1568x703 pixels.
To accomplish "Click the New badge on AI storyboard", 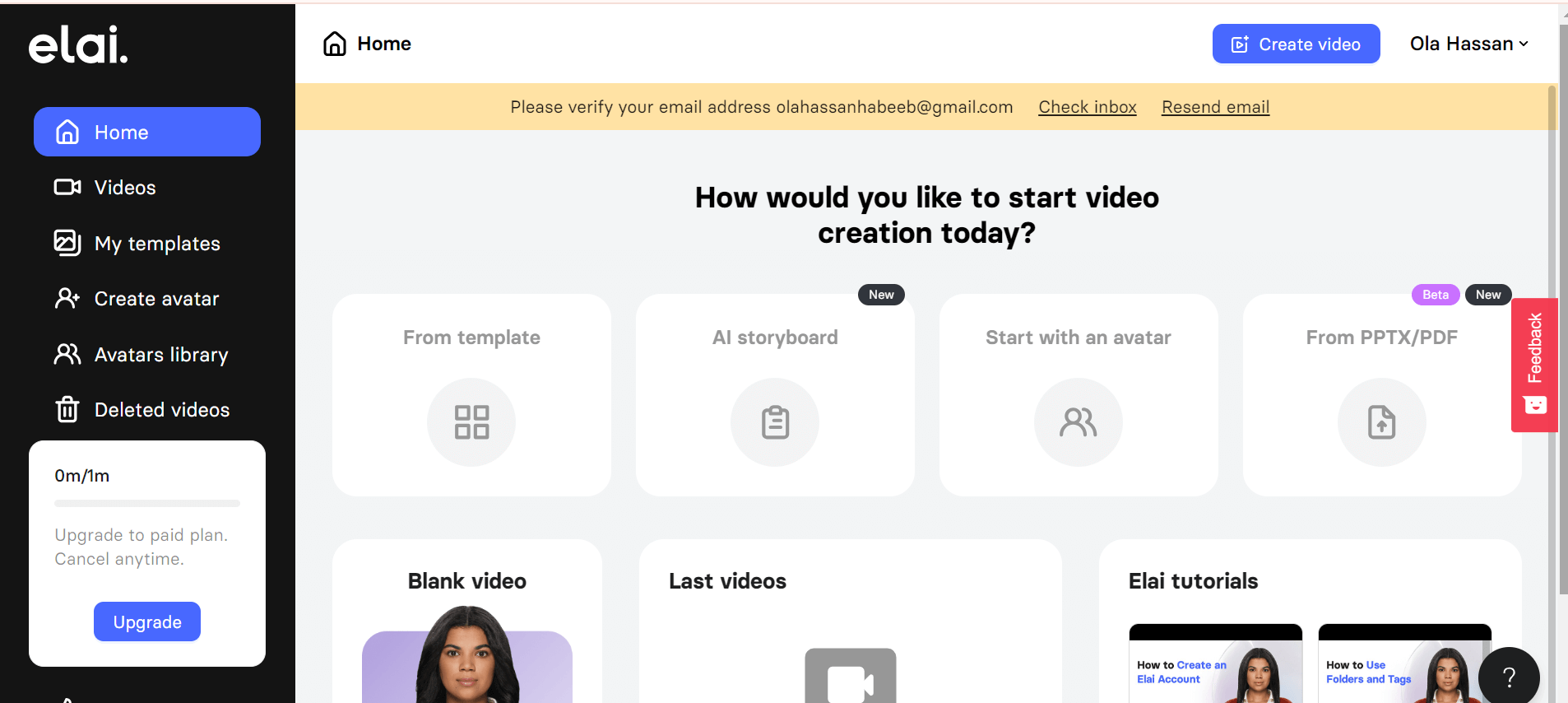I will pyautogui.click(x=881, y=295).
